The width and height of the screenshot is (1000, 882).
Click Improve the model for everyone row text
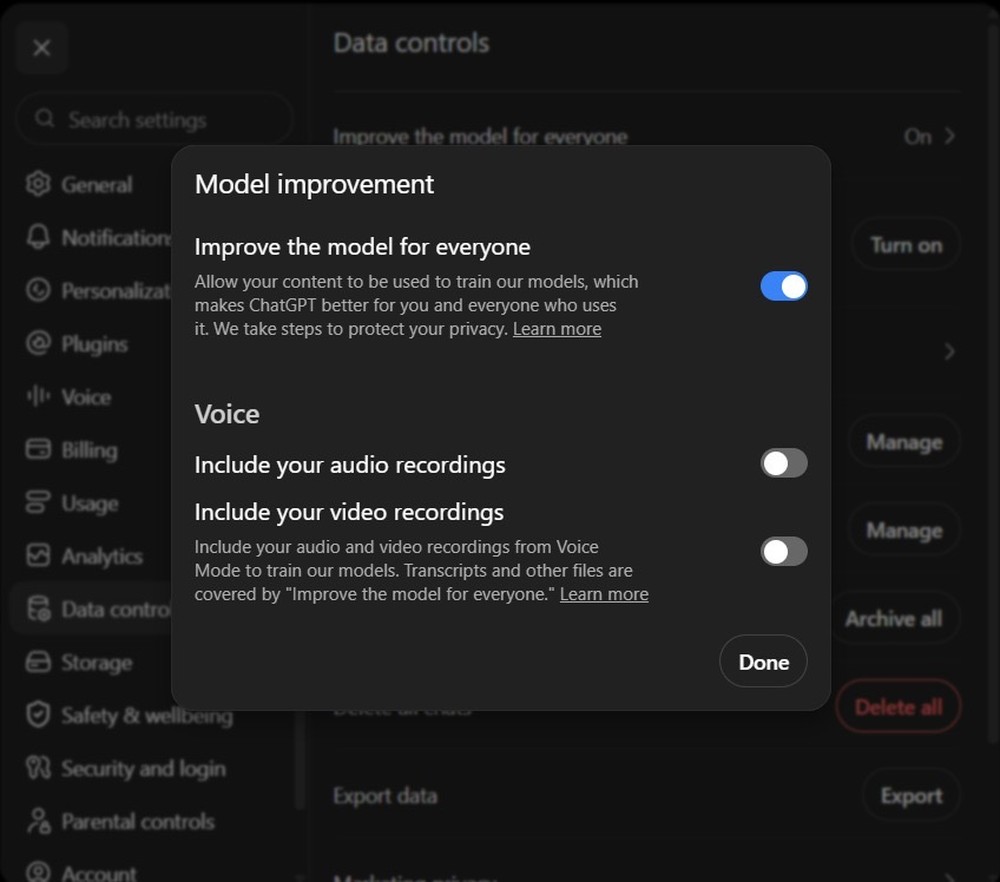point(480,136)
